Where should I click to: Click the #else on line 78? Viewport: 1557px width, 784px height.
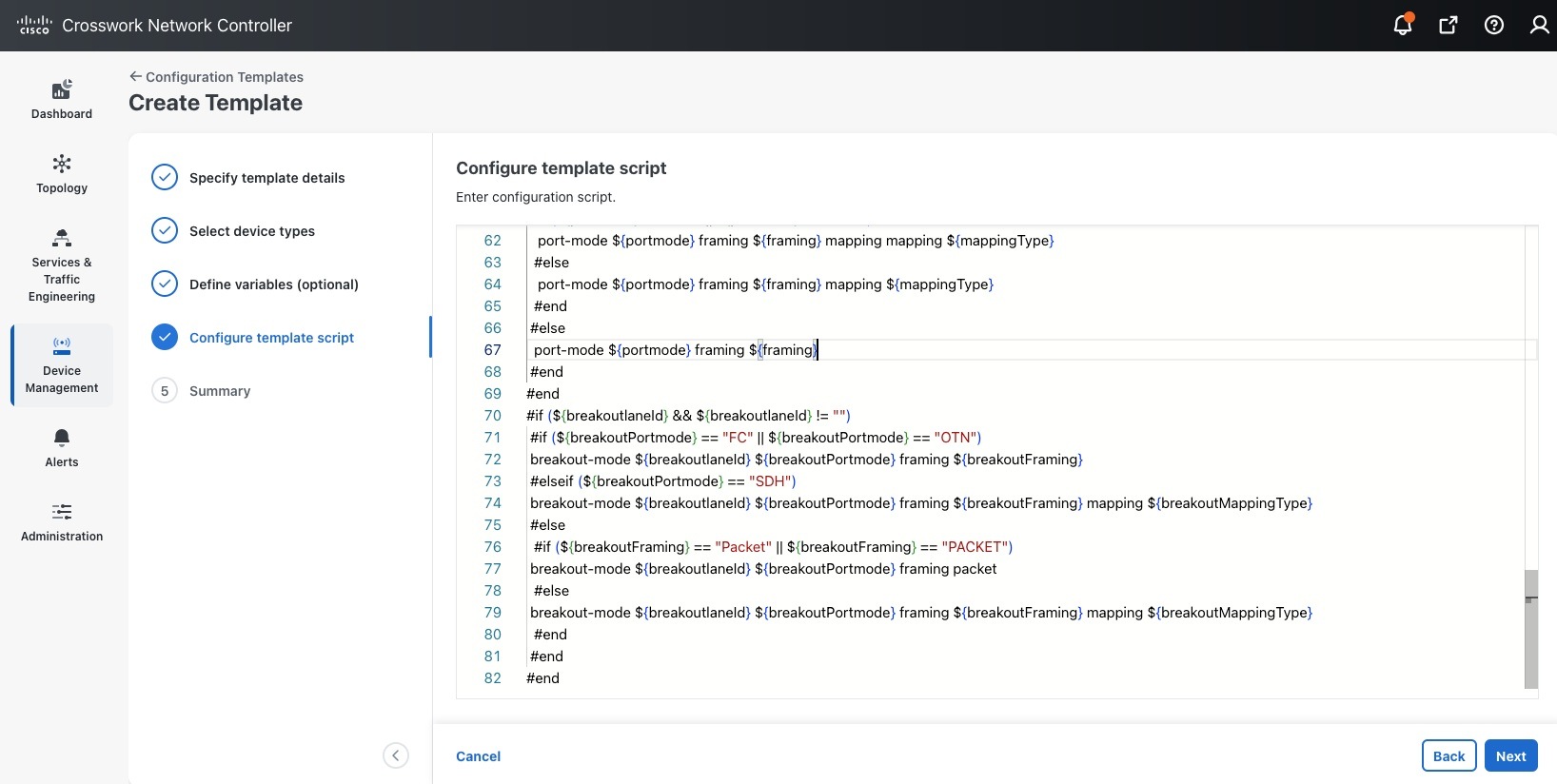pos(551,591)
